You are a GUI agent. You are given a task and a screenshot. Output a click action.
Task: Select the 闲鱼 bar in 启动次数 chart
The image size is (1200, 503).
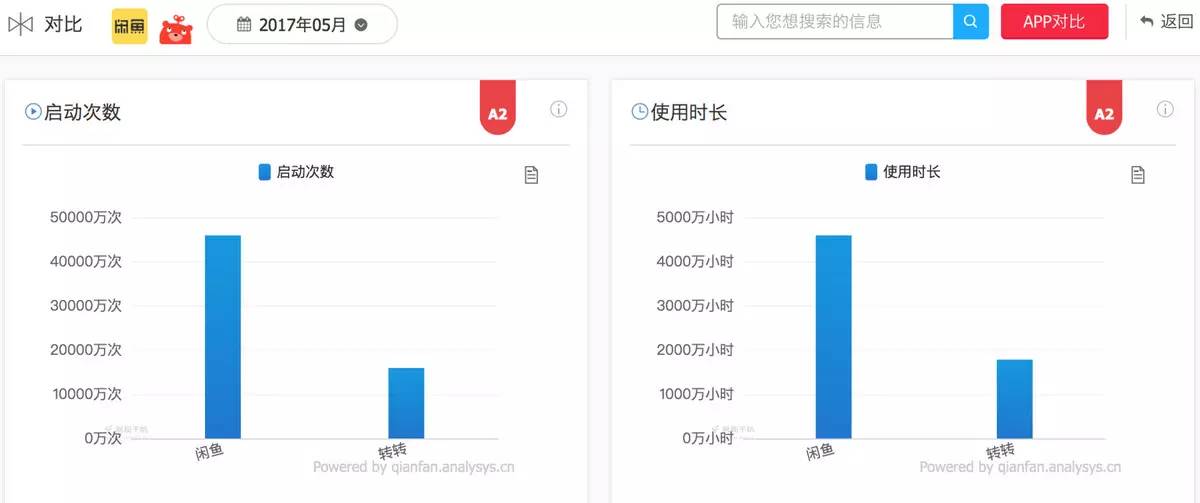[x=223, y=337]
